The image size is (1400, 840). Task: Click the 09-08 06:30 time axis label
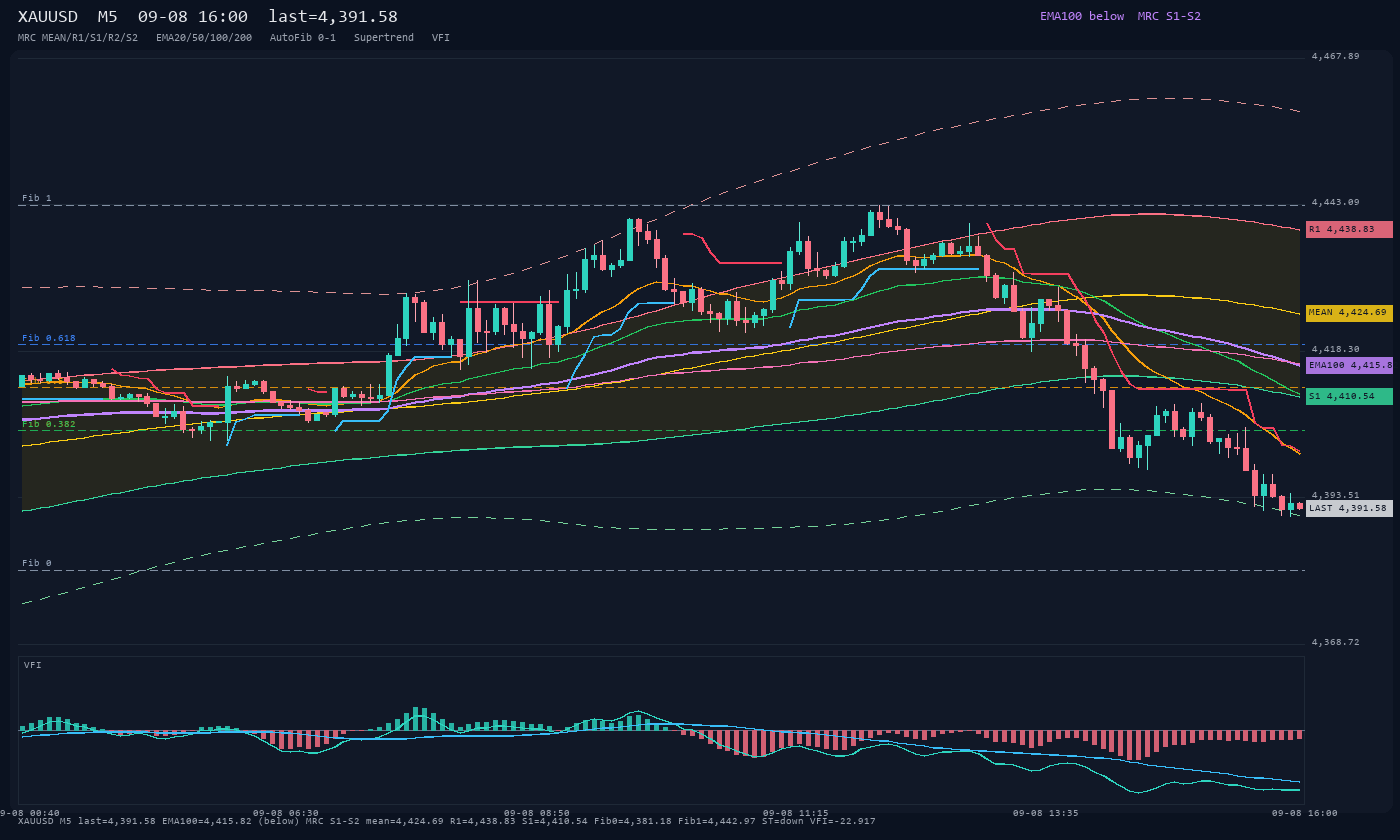[x=286, y=813]
